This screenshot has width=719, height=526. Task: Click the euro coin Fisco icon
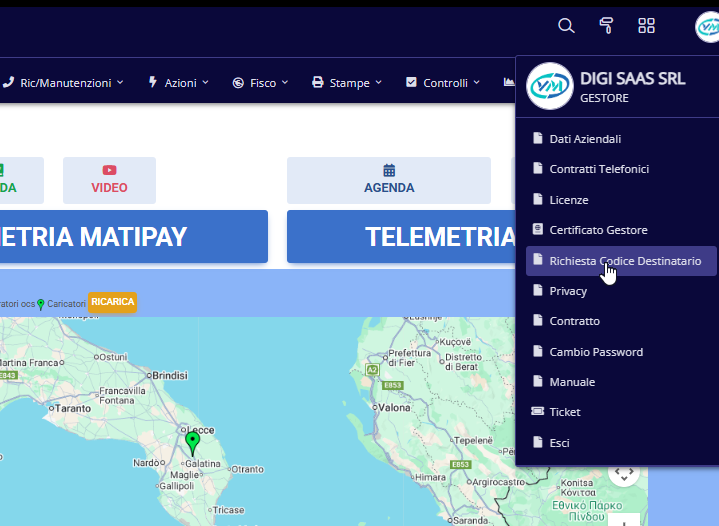[x=238, y=83]
